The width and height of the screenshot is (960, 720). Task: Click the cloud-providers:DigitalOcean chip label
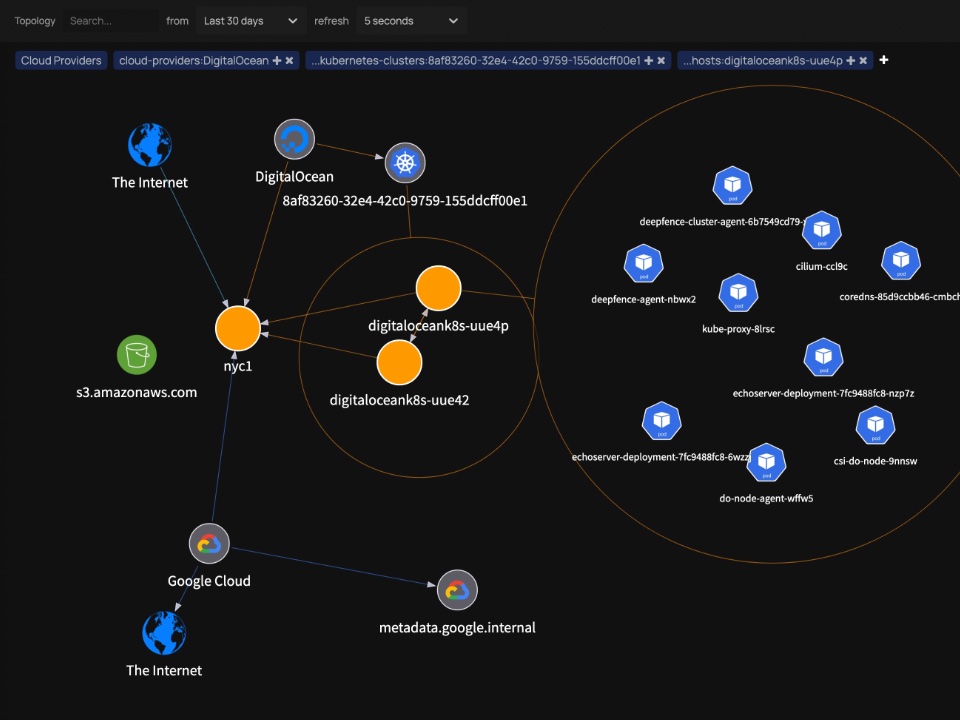tap(194, 61)
